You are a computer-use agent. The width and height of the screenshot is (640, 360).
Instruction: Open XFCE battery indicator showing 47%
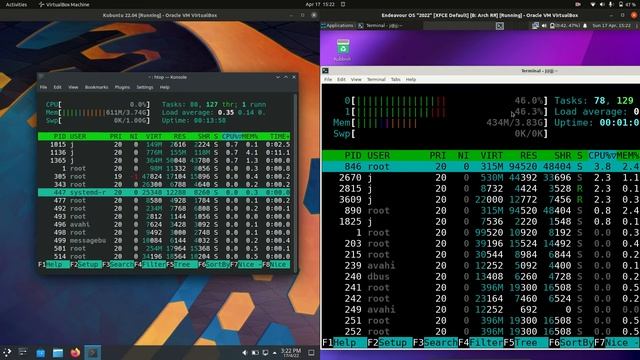(564, 26)
